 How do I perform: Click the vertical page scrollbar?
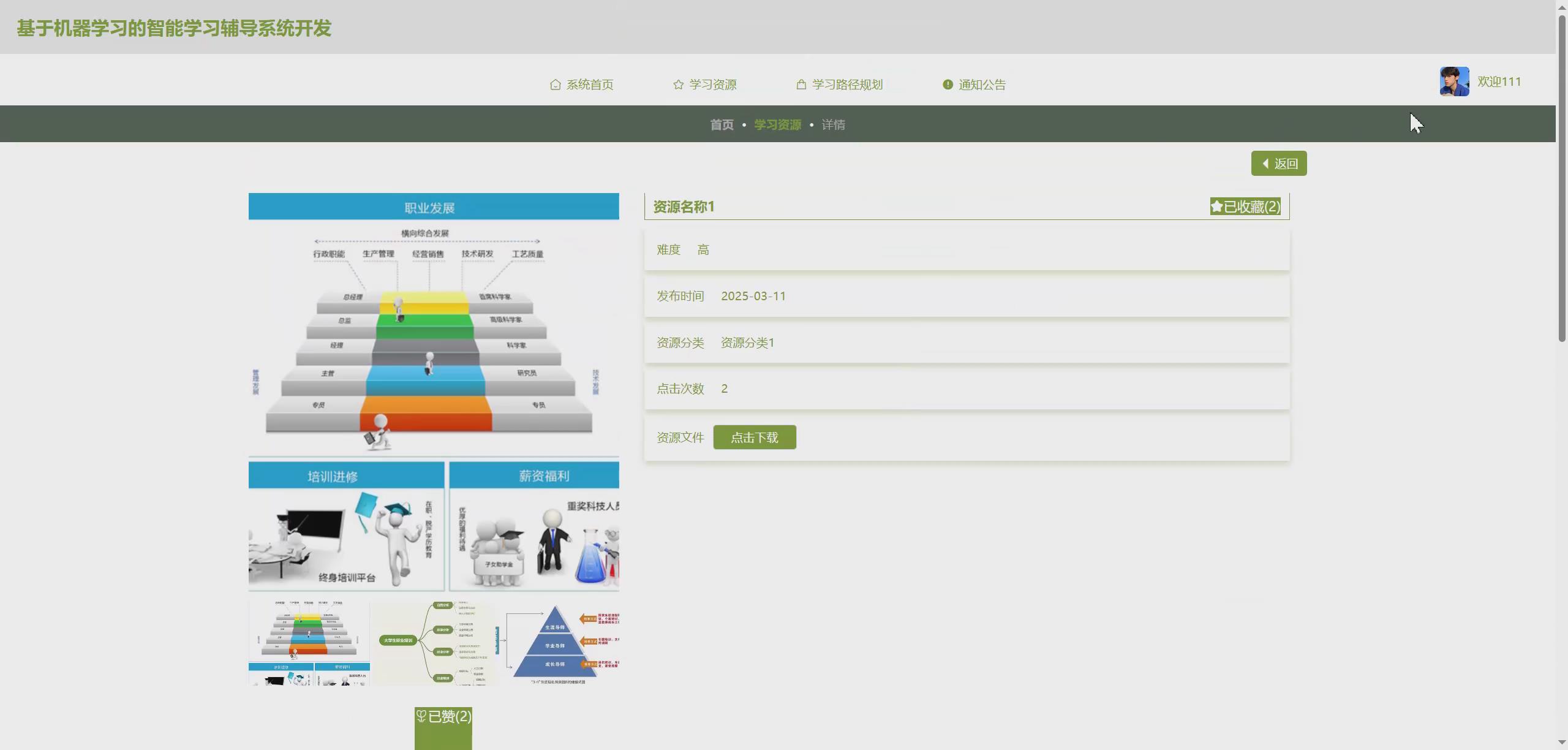click(x=1561, y=178)
